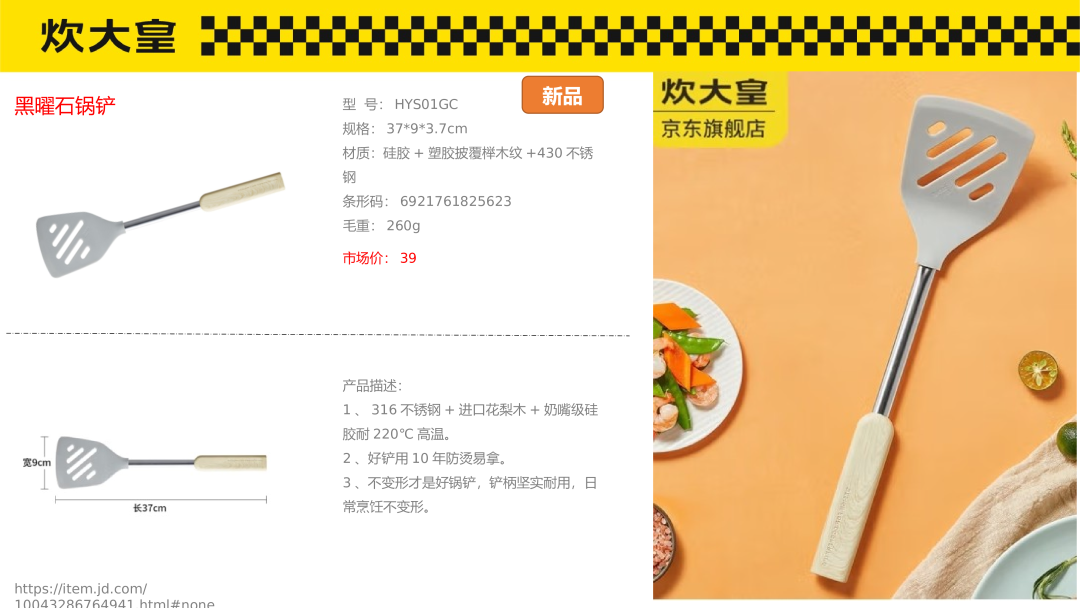Select the 型号 HYS01GC text
1080x608 pixels.
(x=400, y=105)
